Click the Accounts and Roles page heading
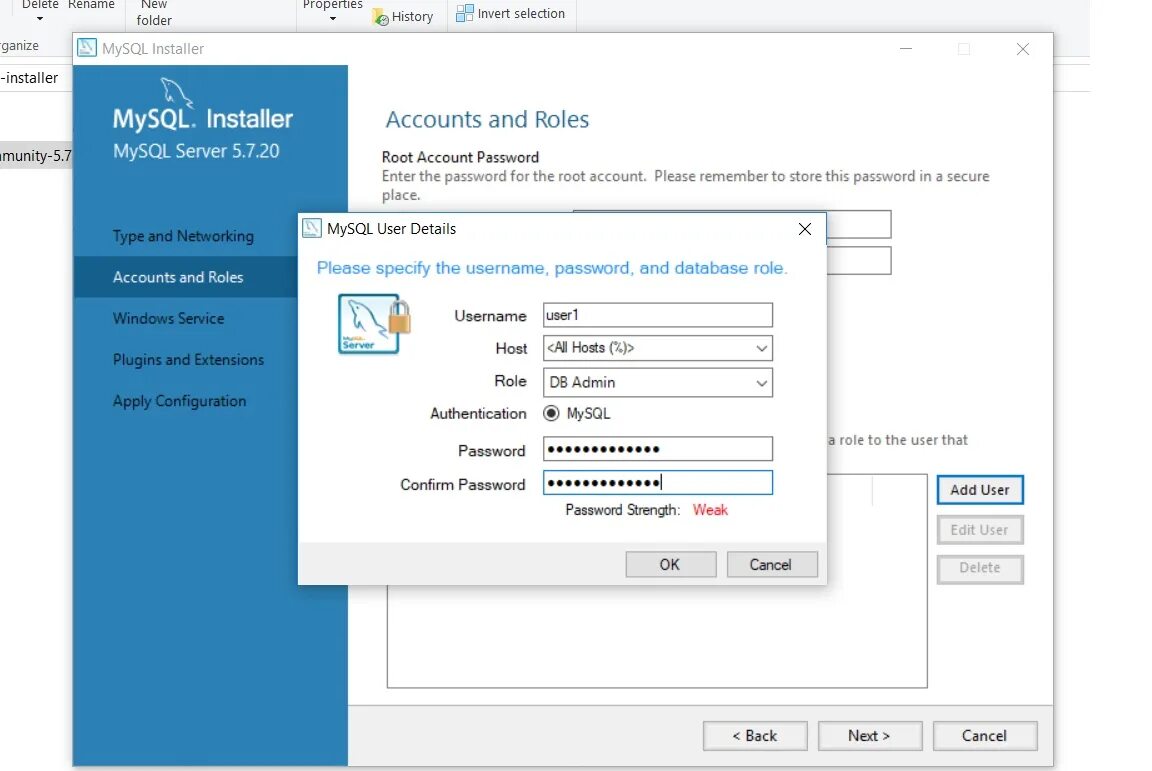The height and width of the screenshot is (771, 1152). pos(487,119)
